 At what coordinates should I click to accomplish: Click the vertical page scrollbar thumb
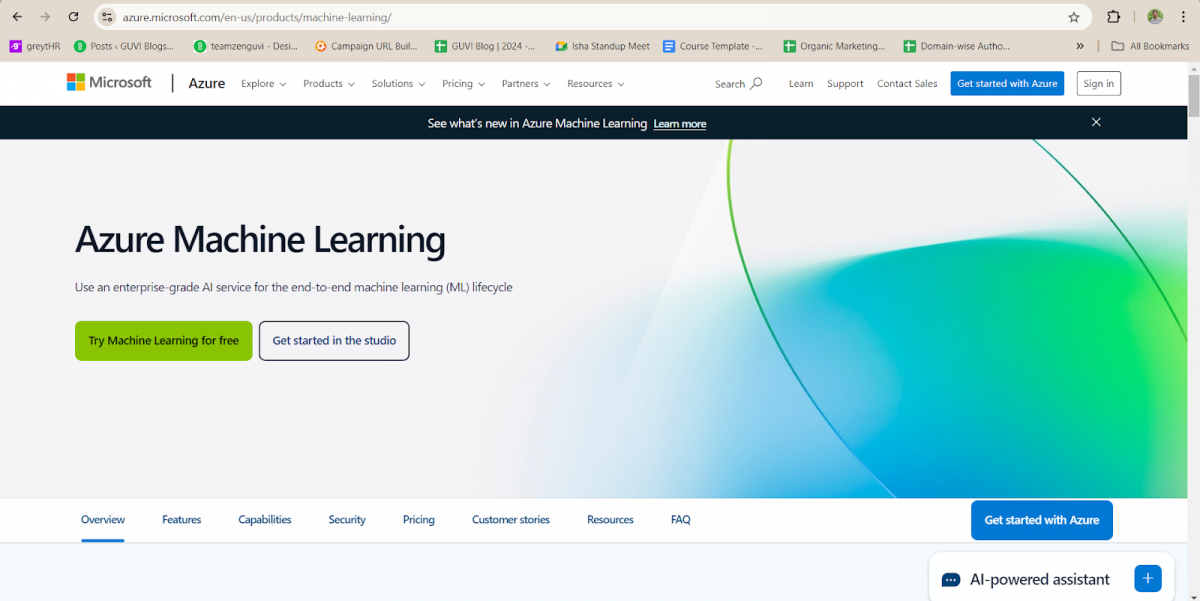(1193, 95)
